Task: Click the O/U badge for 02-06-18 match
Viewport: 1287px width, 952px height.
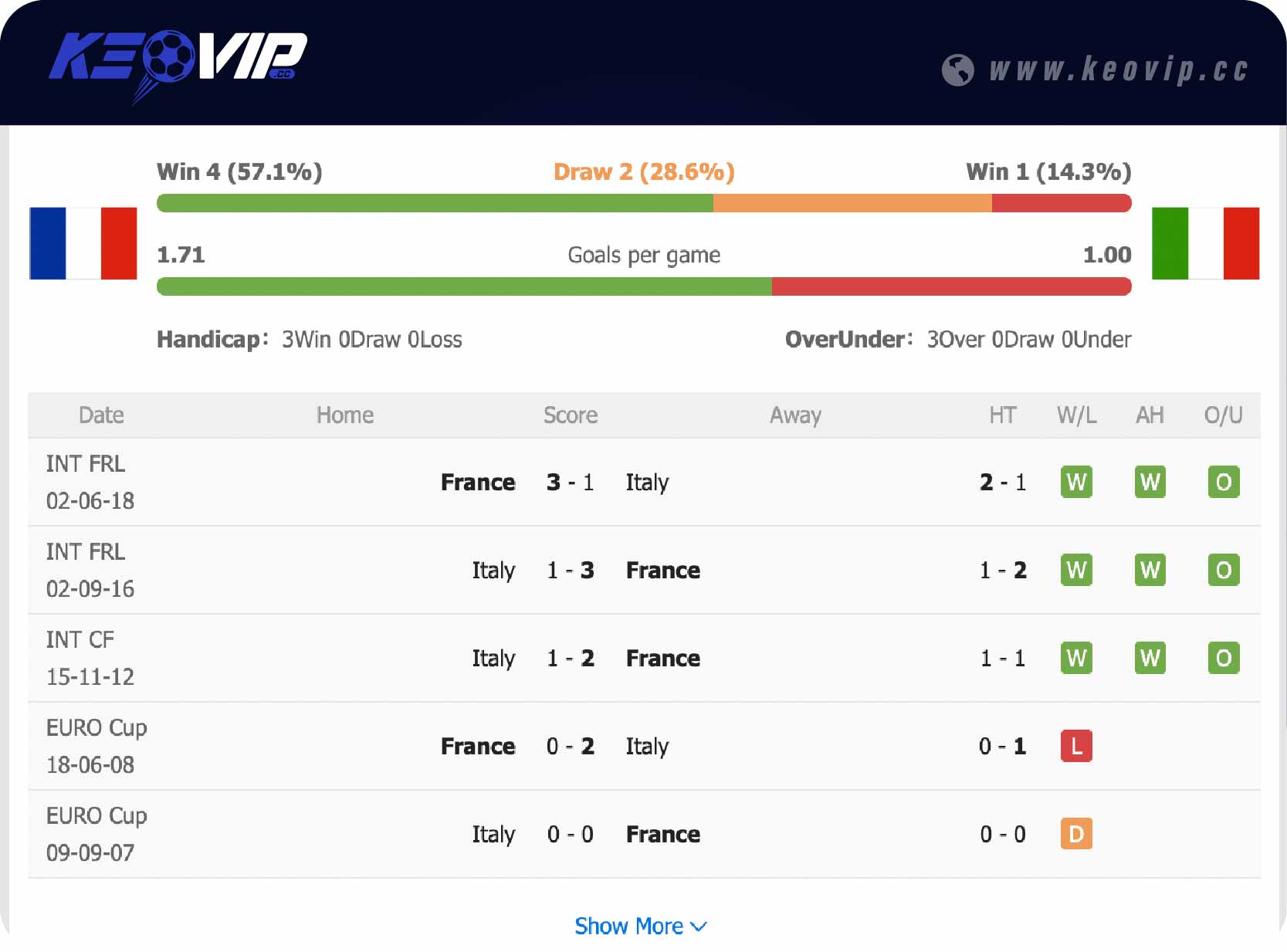Action: pos(1223,483)
